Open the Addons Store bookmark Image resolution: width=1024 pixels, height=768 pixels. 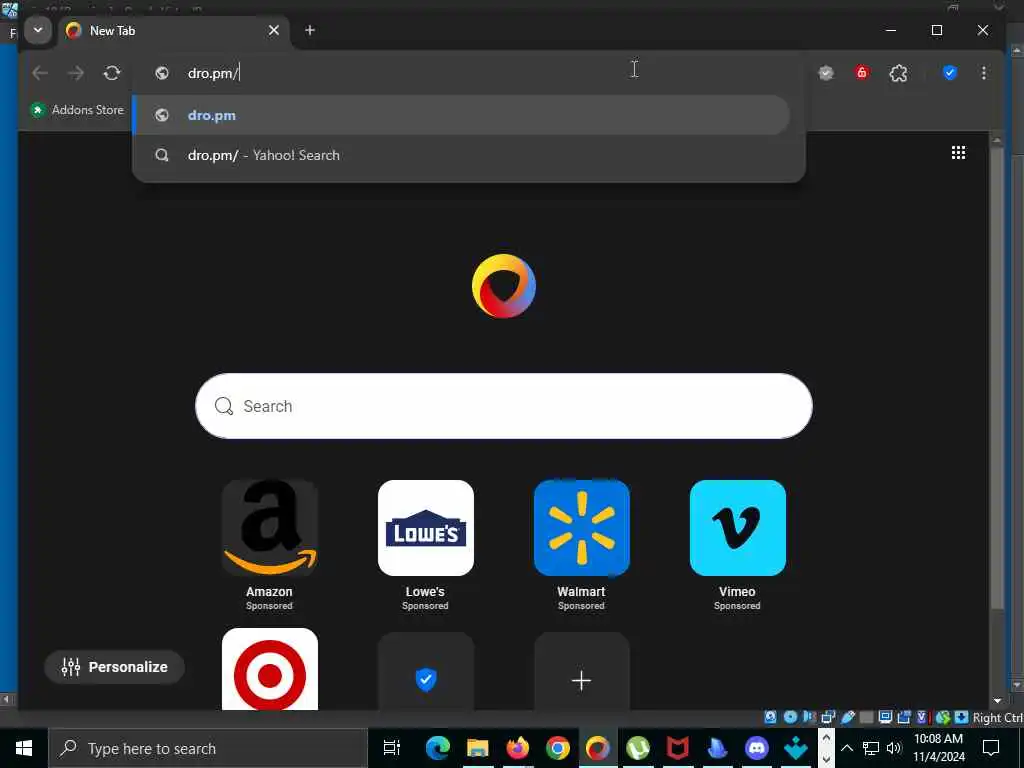77,110
